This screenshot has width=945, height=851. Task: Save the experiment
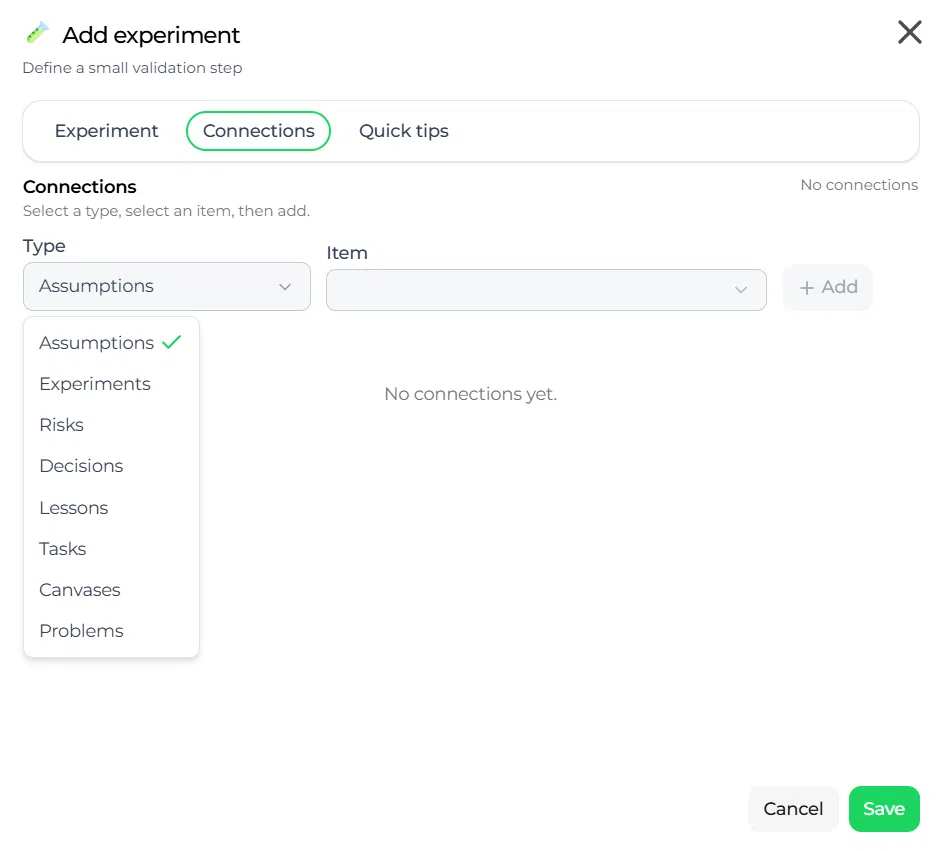(x=884, y=809)
